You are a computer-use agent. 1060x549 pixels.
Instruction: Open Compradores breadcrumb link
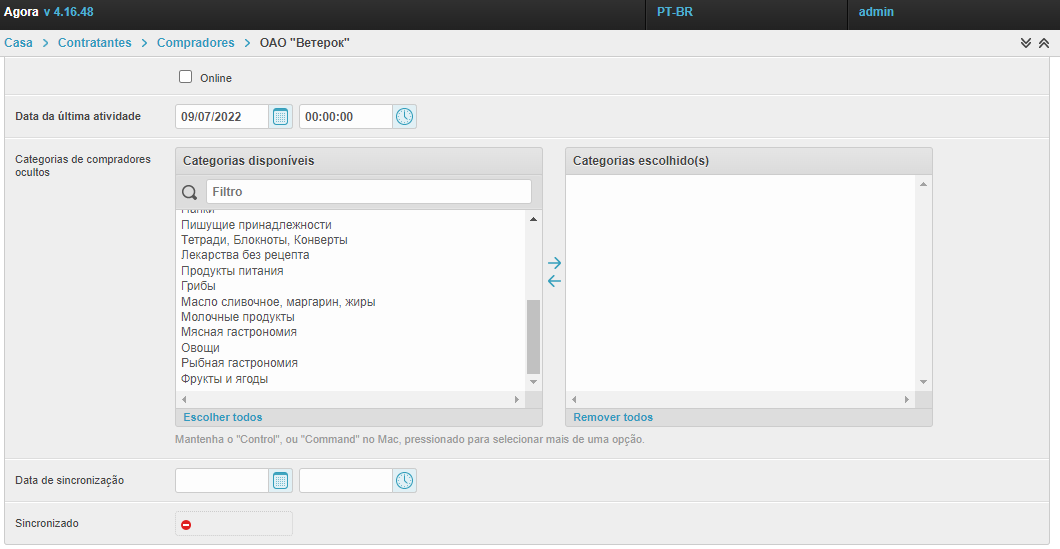click(x=195, y=43)
